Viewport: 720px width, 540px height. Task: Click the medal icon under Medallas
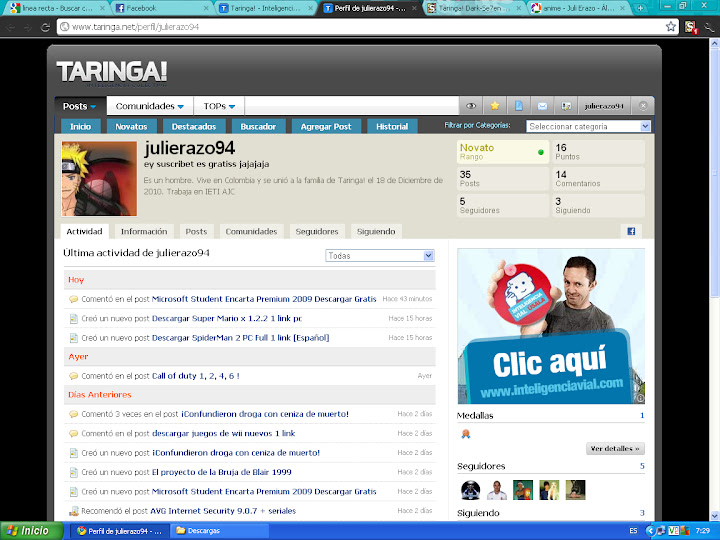point(466,433)
